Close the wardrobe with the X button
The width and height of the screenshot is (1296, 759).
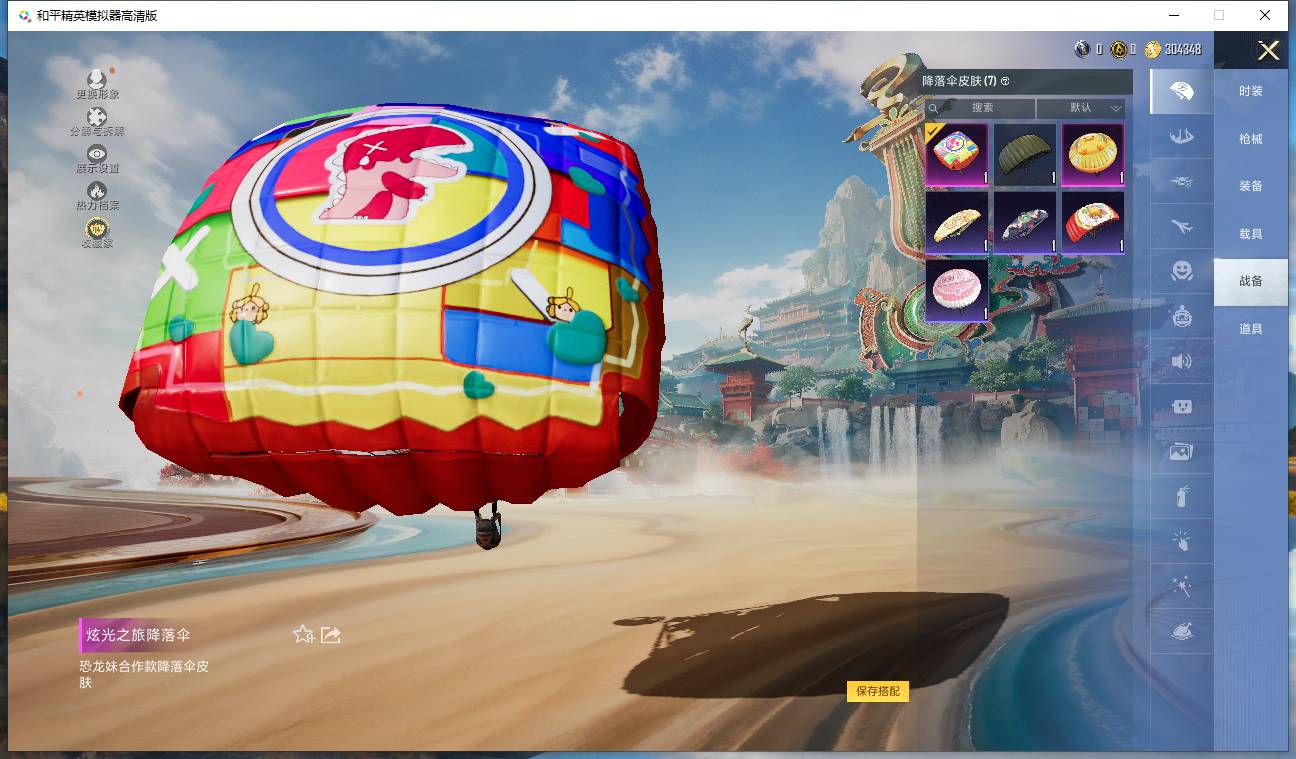coord(1268,51)
